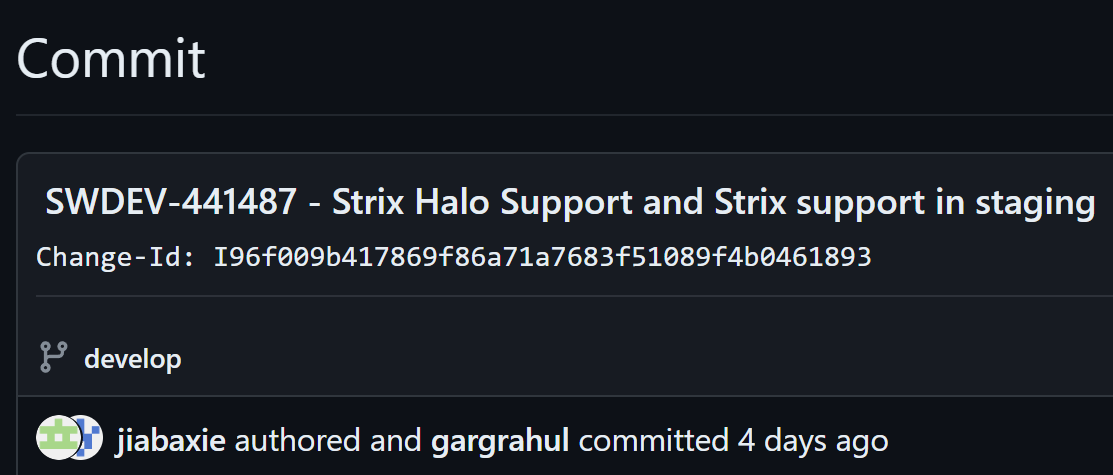Open the develop branch link
Screen dimensions: 1113x475
[x=133, y=359]
